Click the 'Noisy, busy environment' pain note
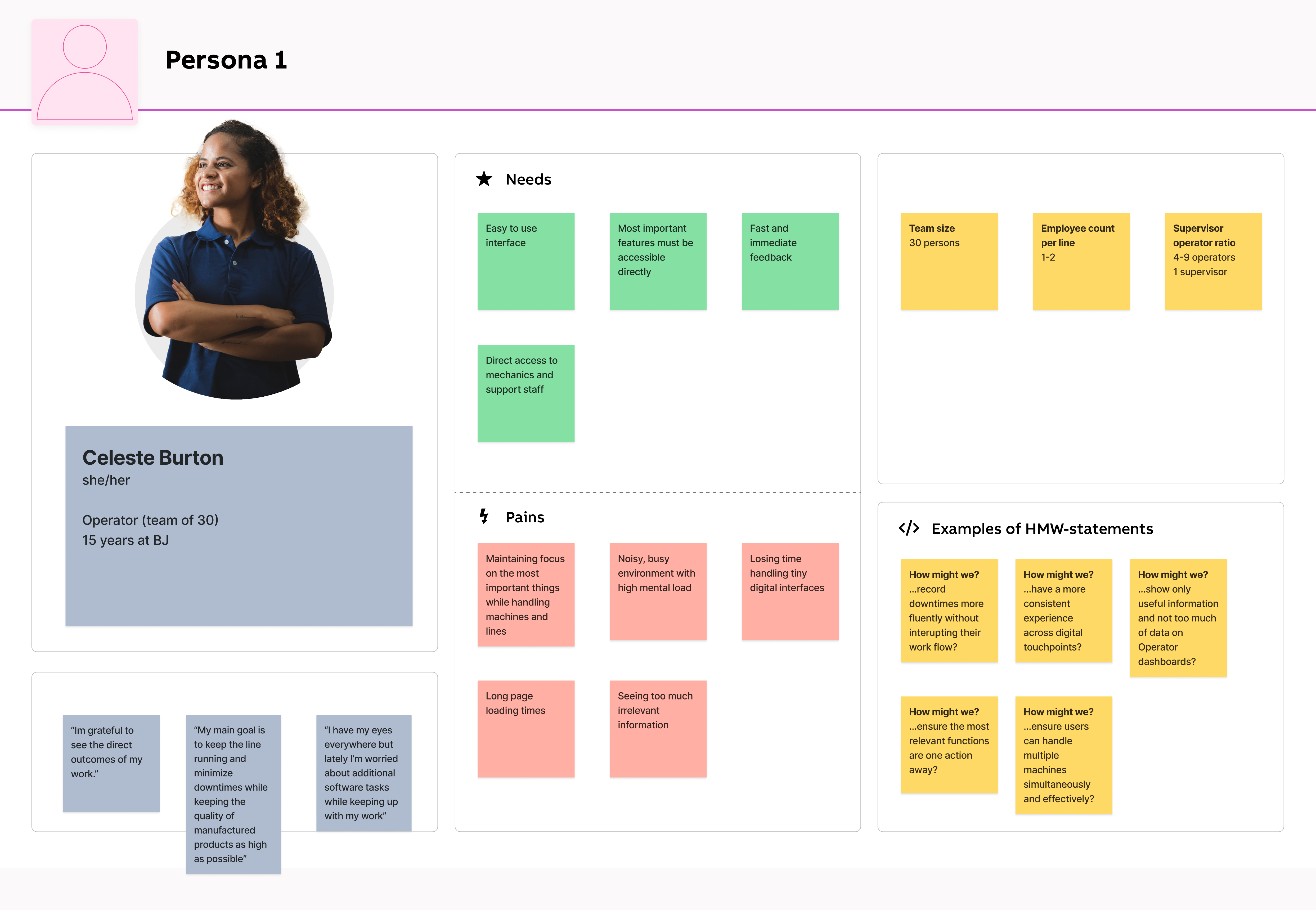Screen dimensions: 1316x910 point(658,591)
